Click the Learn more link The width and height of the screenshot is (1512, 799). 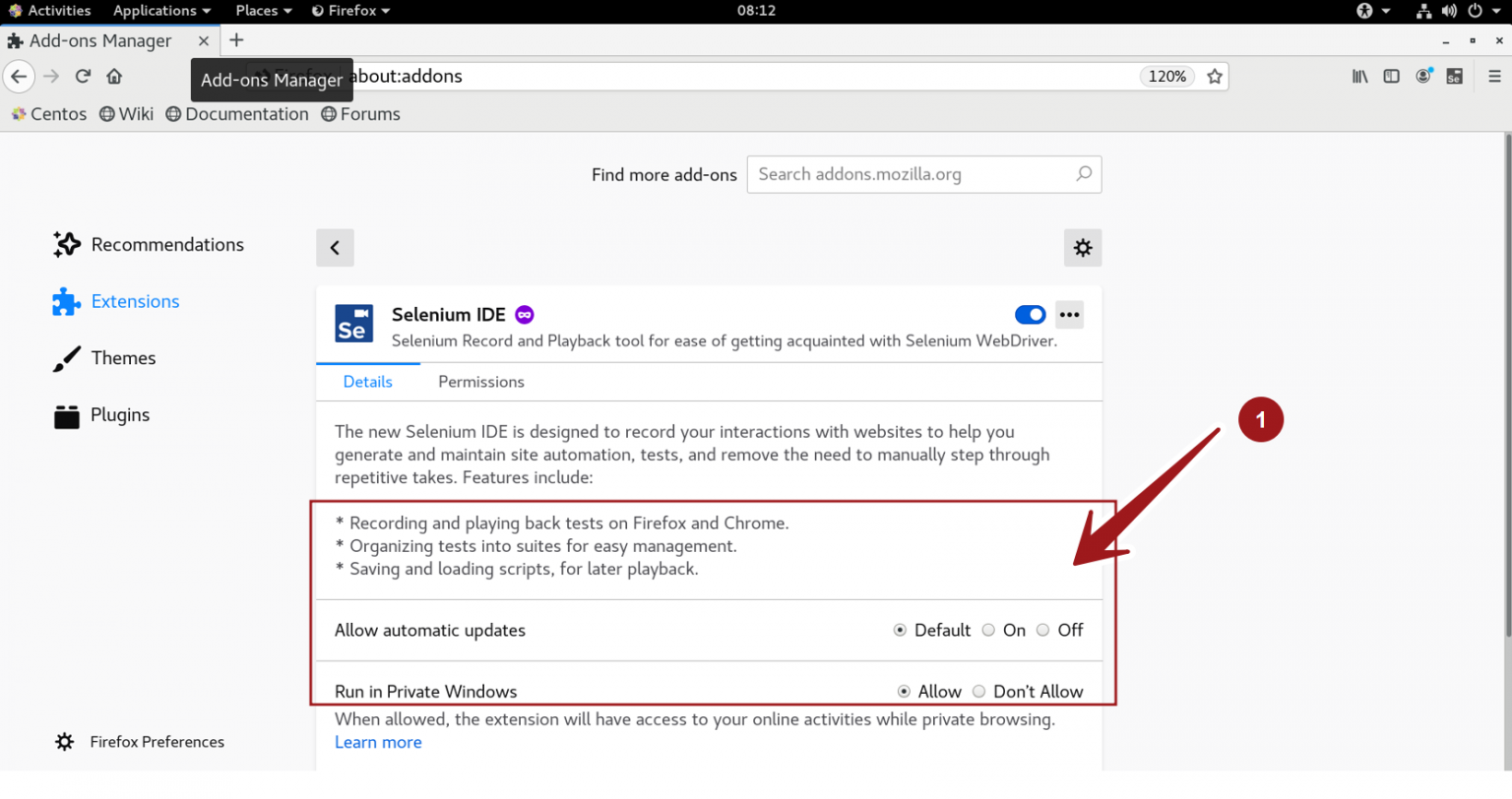tap(378, 742)
